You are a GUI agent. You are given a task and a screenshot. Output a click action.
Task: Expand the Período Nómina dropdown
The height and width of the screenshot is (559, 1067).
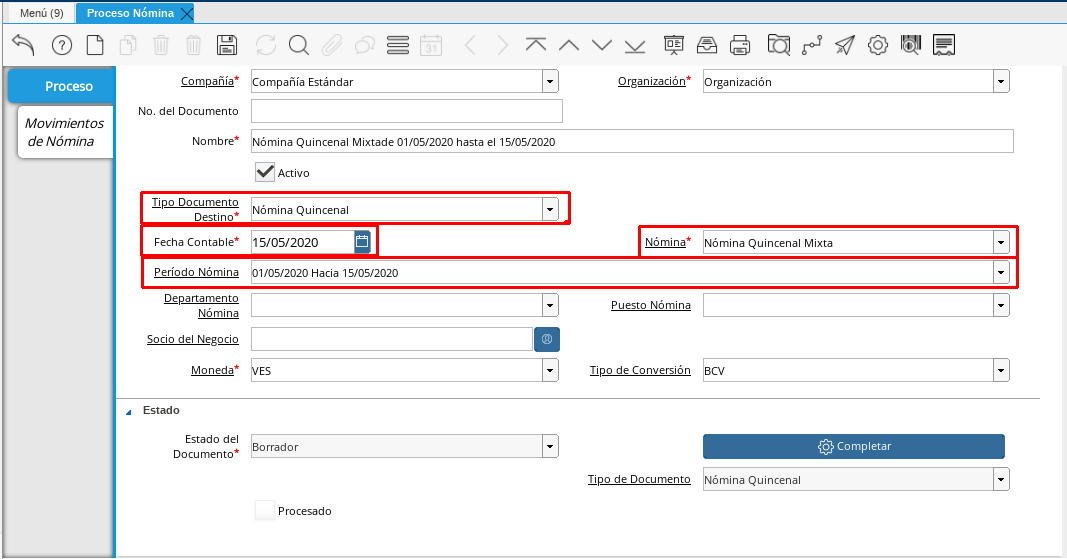coord(1001,272)
